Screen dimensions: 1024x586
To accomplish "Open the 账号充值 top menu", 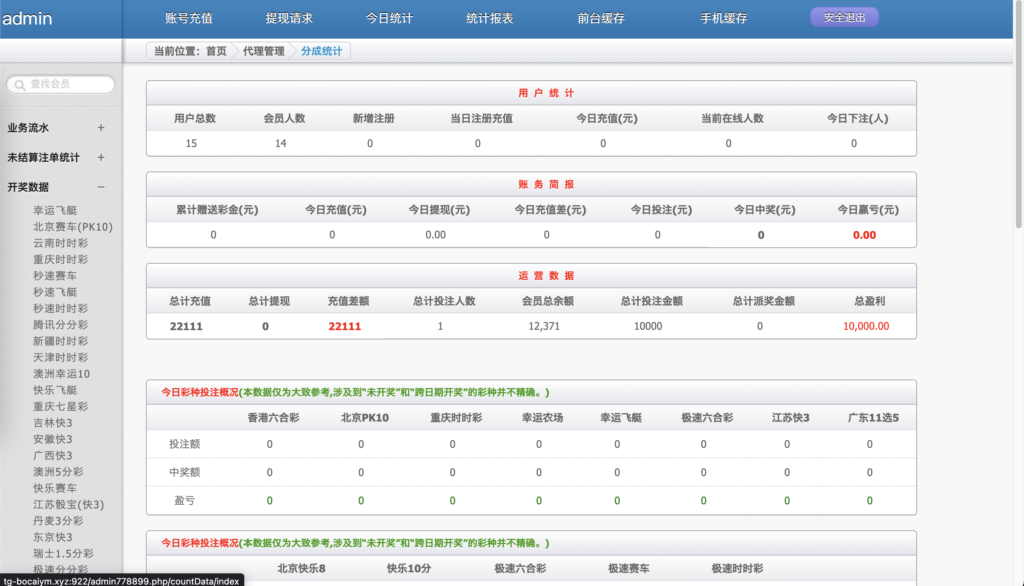I will (x=188, y=18).
